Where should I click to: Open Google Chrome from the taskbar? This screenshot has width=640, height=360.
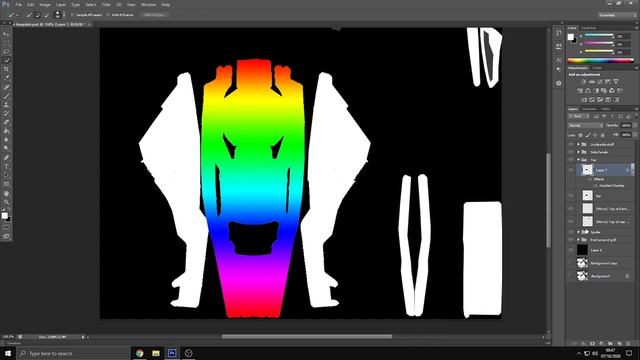(140, 353)
